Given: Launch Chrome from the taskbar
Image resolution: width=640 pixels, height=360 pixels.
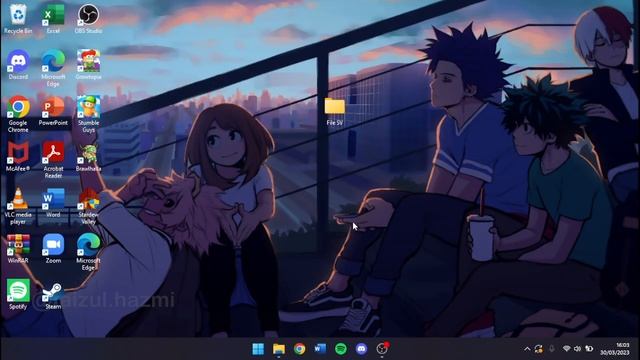Looking at the screenshot, I should click(300, 349).
